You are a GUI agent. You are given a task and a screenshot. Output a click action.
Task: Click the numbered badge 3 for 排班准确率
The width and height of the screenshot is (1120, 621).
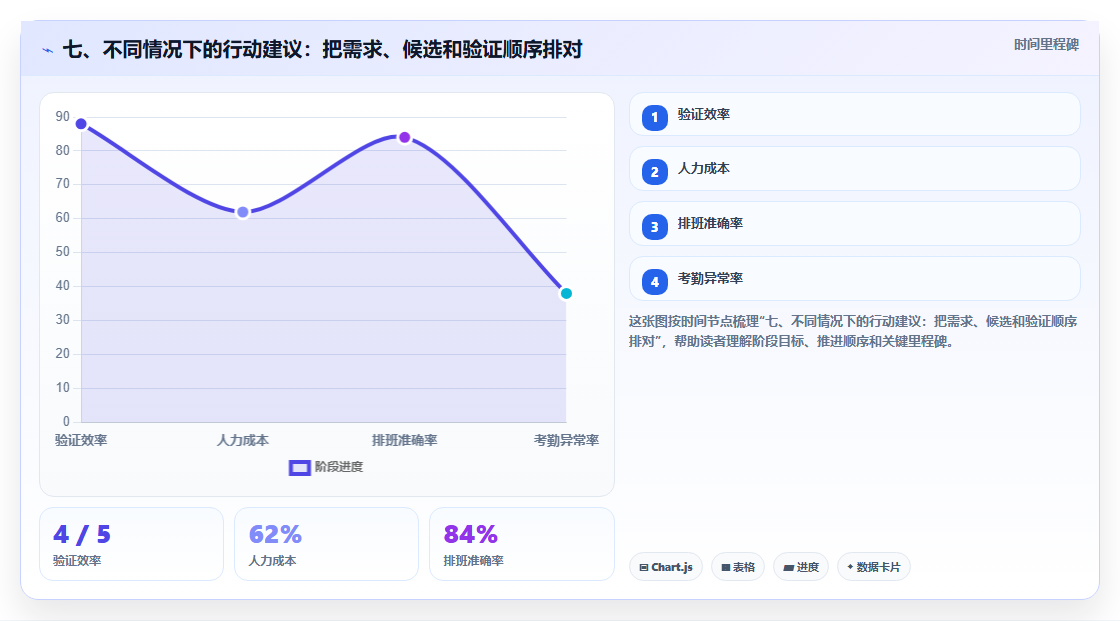(654, 227)
